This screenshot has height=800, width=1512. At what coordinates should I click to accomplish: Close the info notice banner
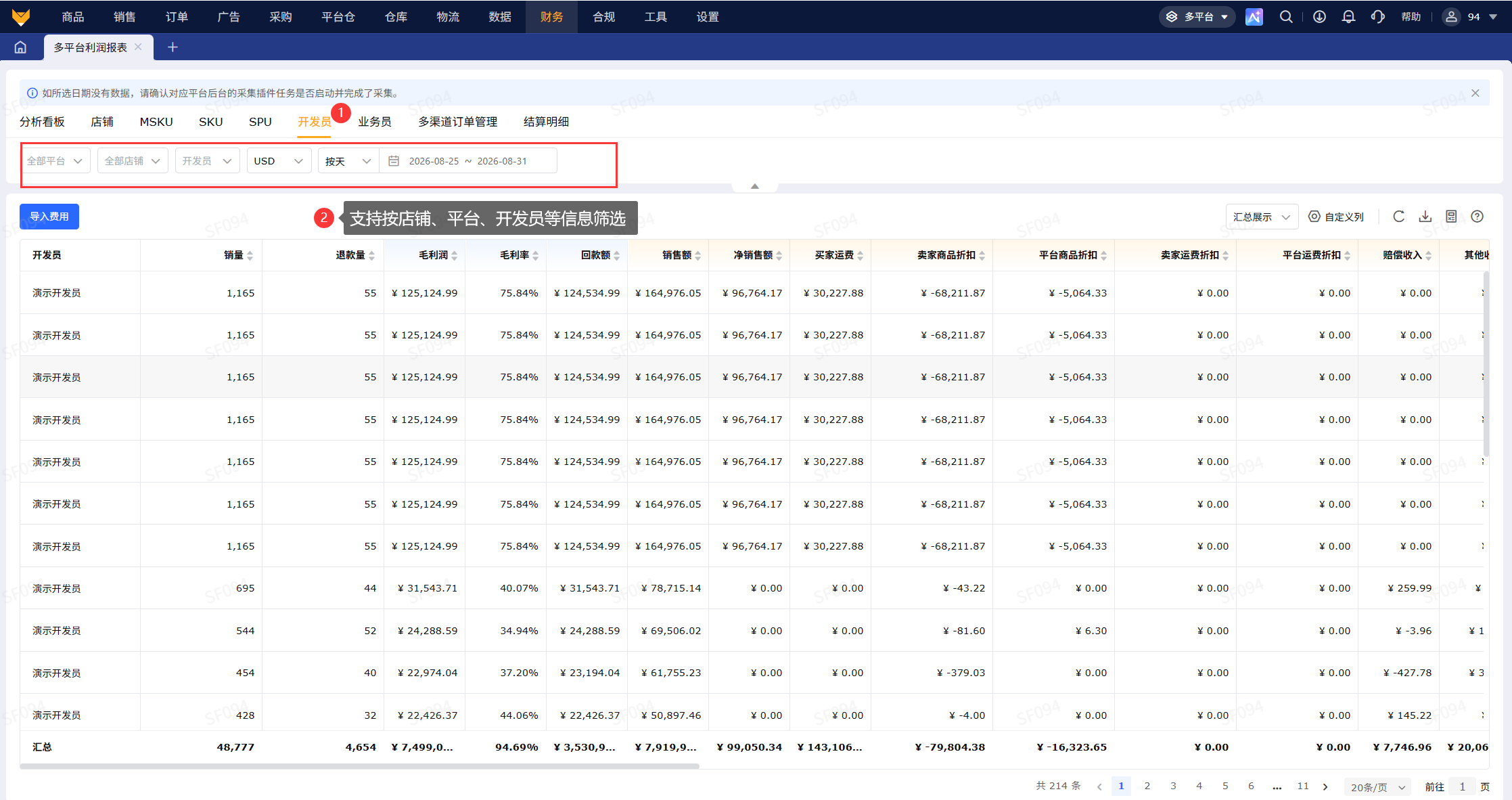1475,93
